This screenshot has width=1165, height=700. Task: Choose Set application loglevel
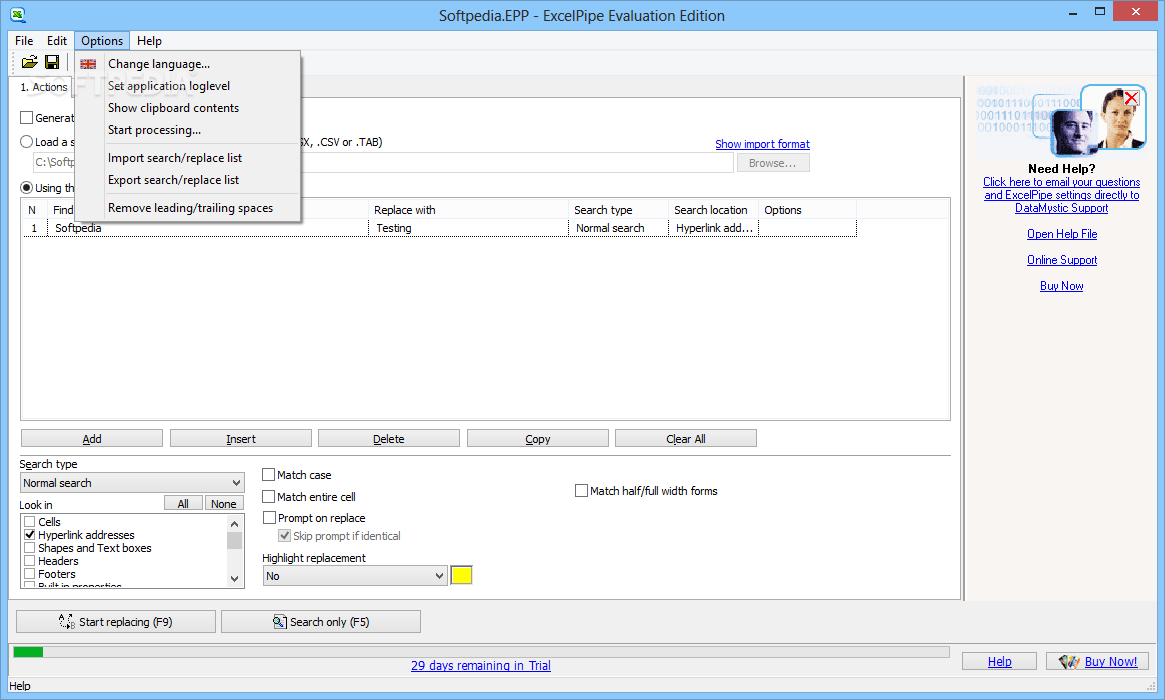click(x=169, y=86)
